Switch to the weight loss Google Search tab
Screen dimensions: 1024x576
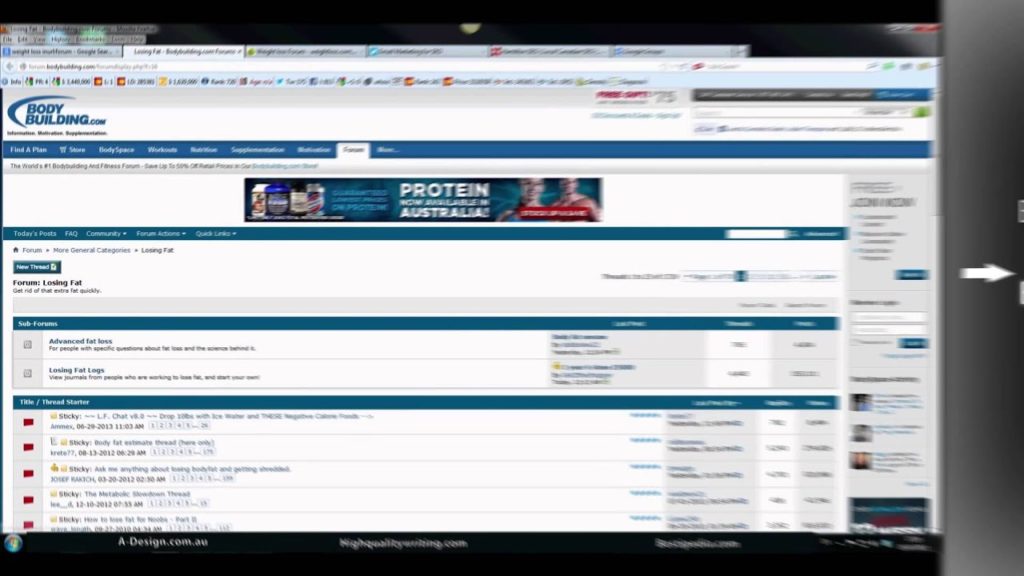(x=61, y=52)
